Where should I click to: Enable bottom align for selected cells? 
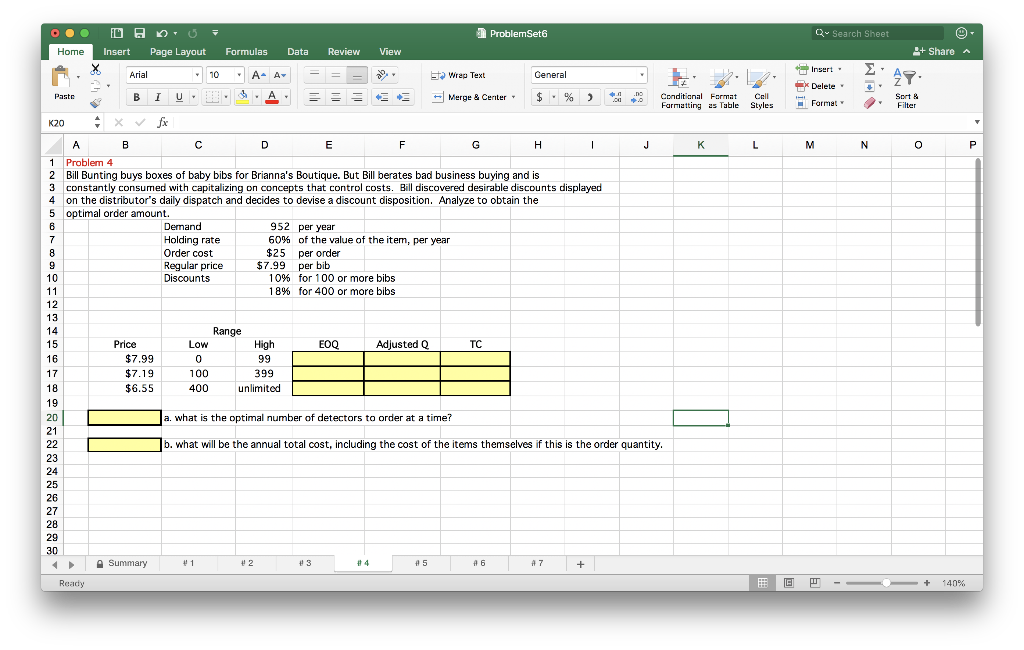[356, 75]
